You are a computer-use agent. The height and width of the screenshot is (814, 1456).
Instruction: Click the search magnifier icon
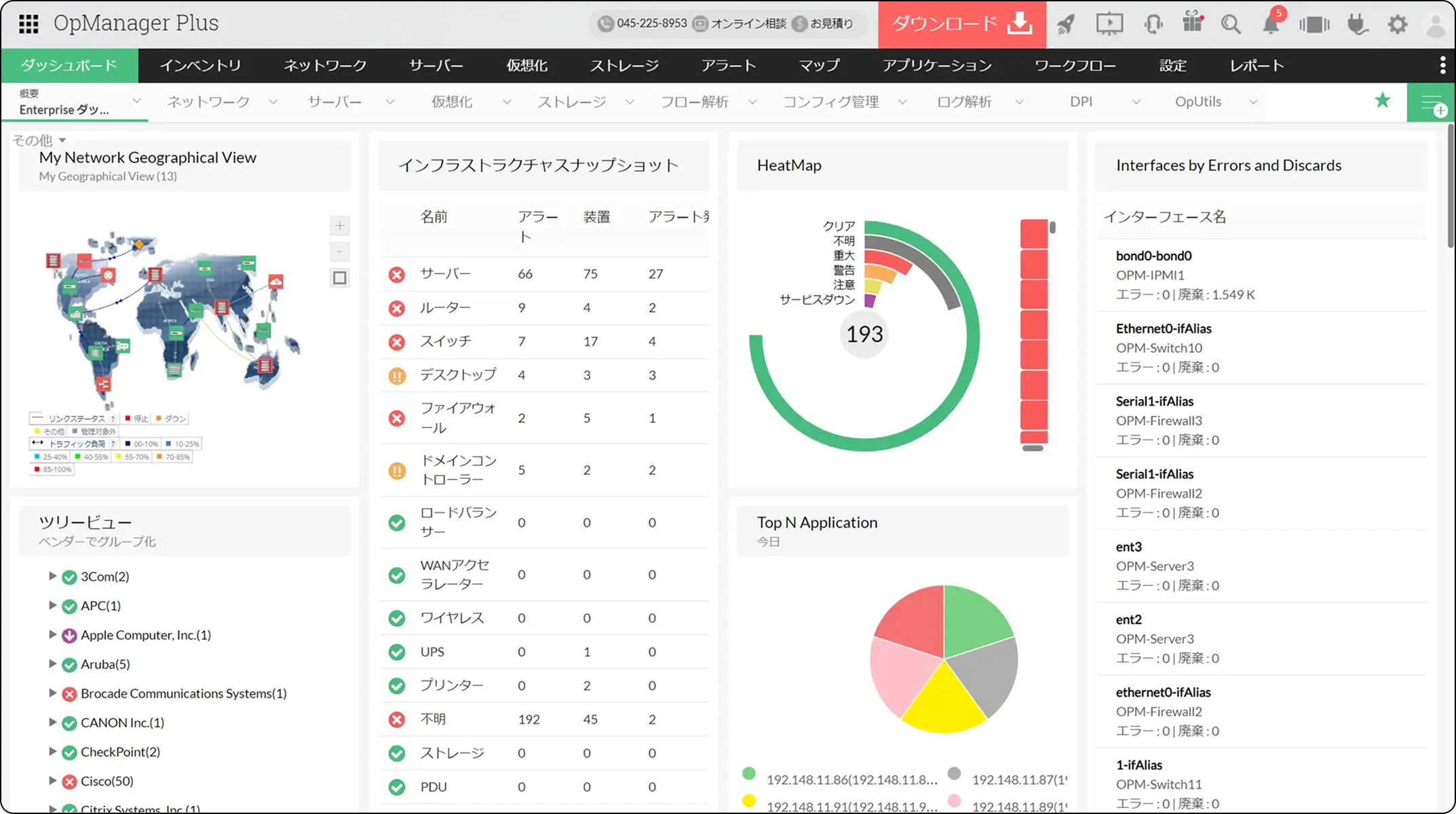tap(1231, 24)
